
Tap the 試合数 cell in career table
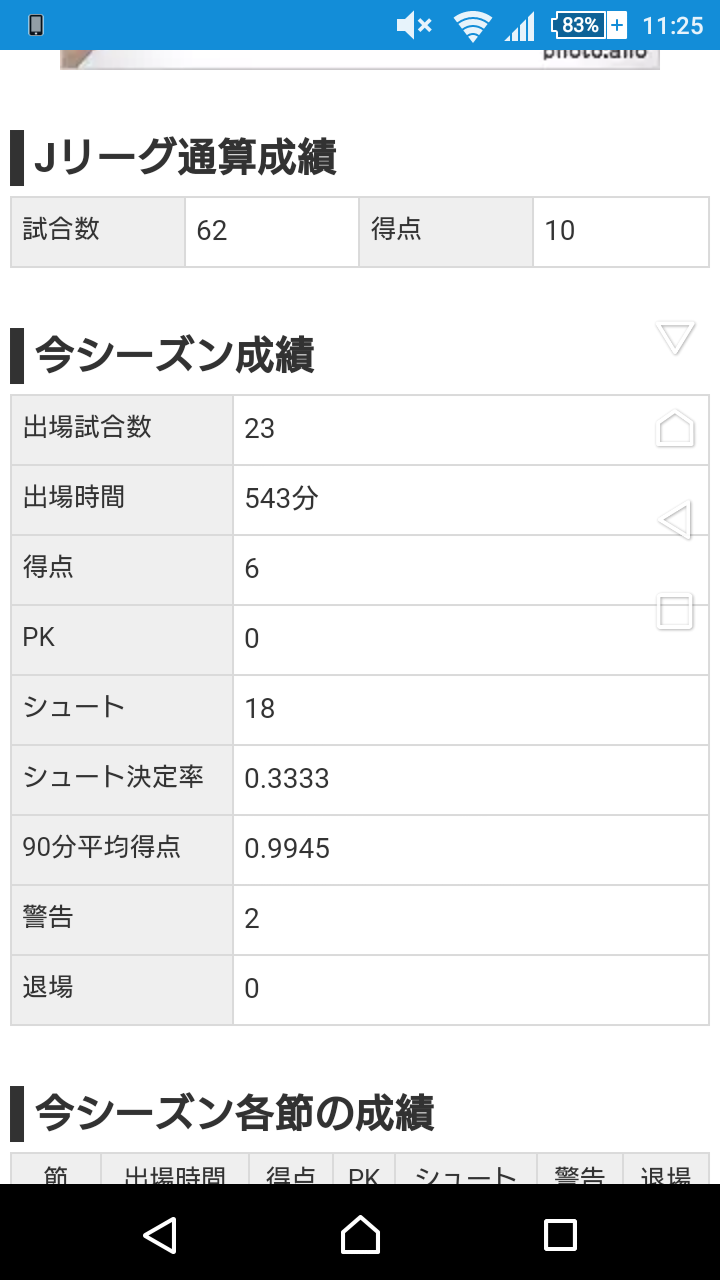coord(97,231)
